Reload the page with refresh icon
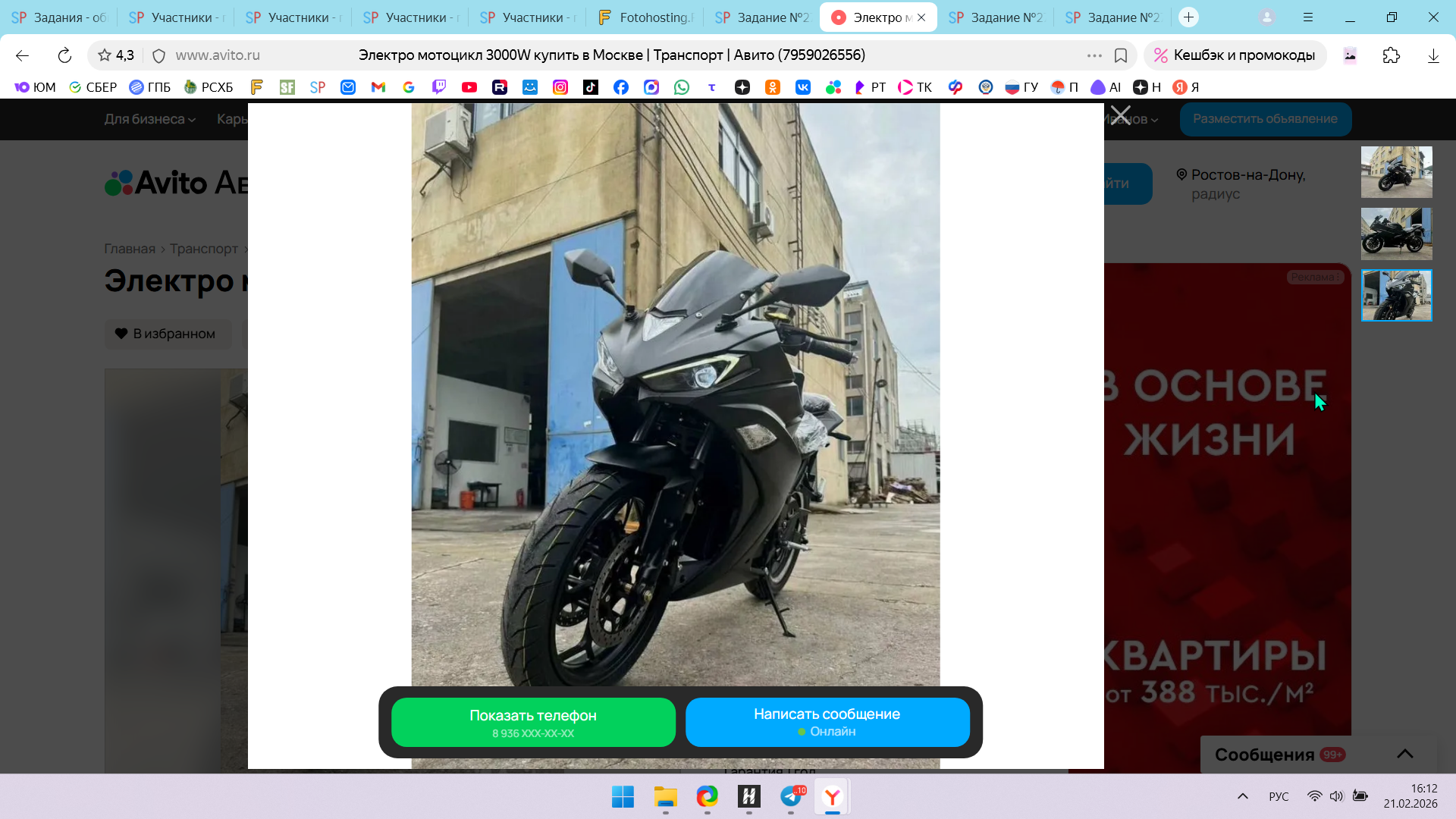 click(64, 55)
